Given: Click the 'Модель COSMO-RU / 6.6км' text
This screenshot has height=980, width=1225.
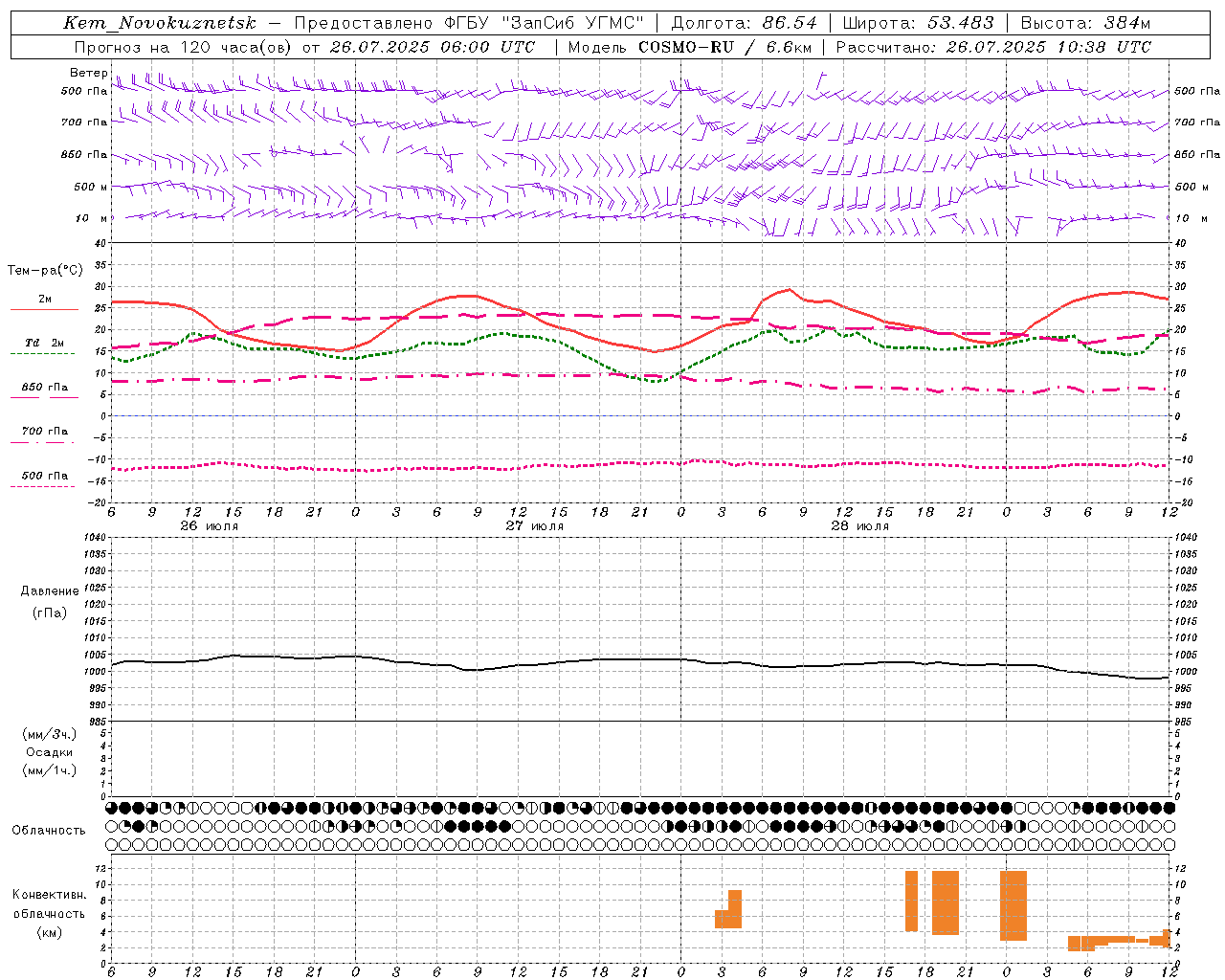Looking at the screenshot, I should pos(689,47).
